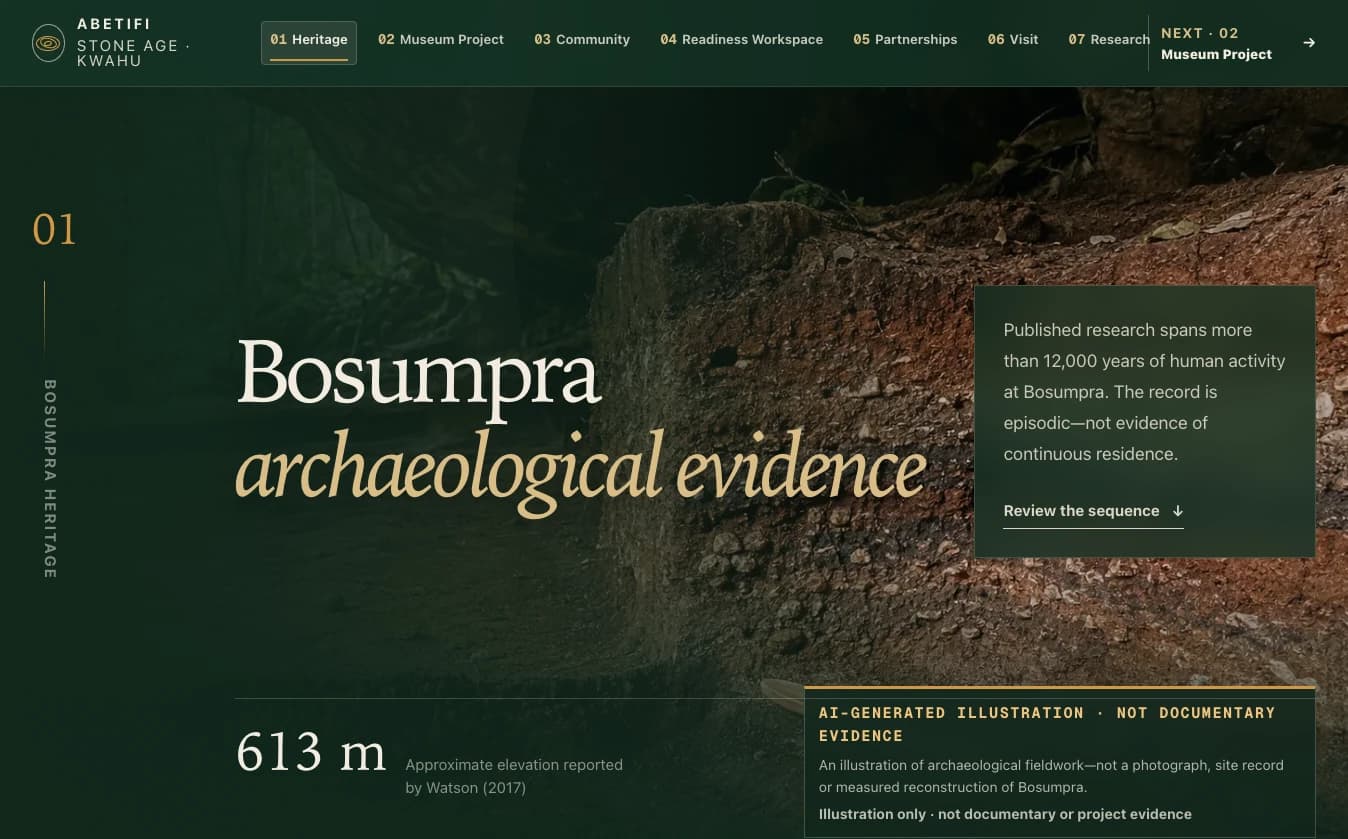1348x839 pixels.
Task: Click the down arrow beside Review the sequence
Action: click(1178, 511)
